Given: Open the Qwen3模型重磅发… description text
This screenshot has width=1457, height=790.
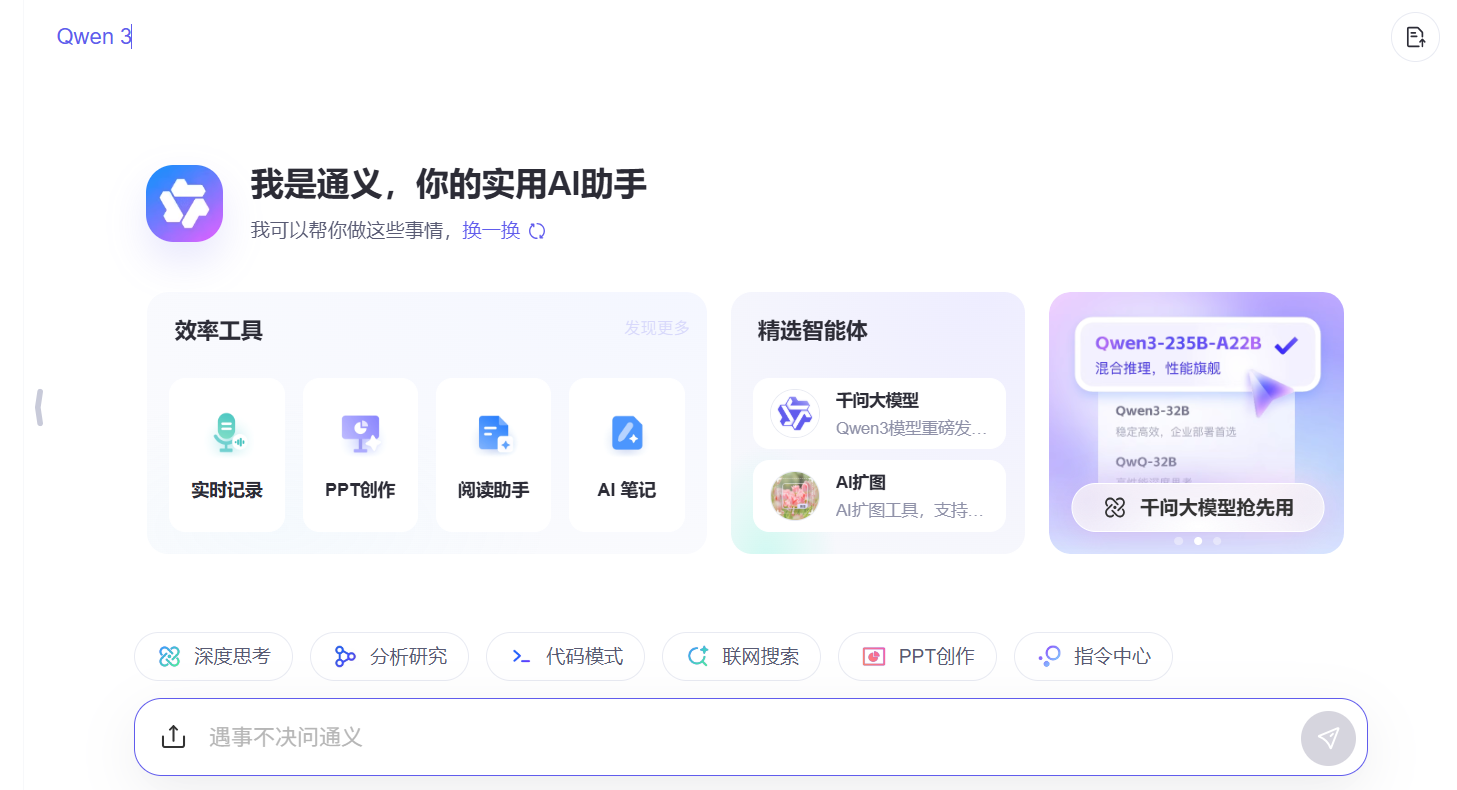Looking at the screenshot, I should [x=912, y=428].
